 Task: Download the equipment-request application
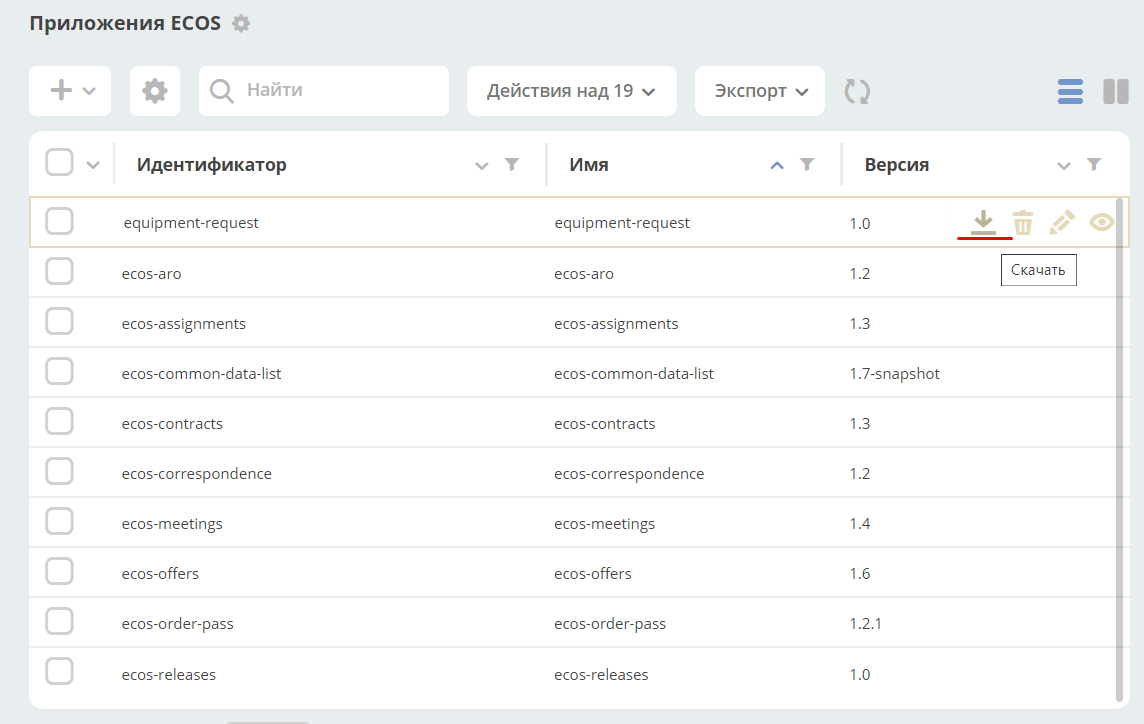(983, 223)
